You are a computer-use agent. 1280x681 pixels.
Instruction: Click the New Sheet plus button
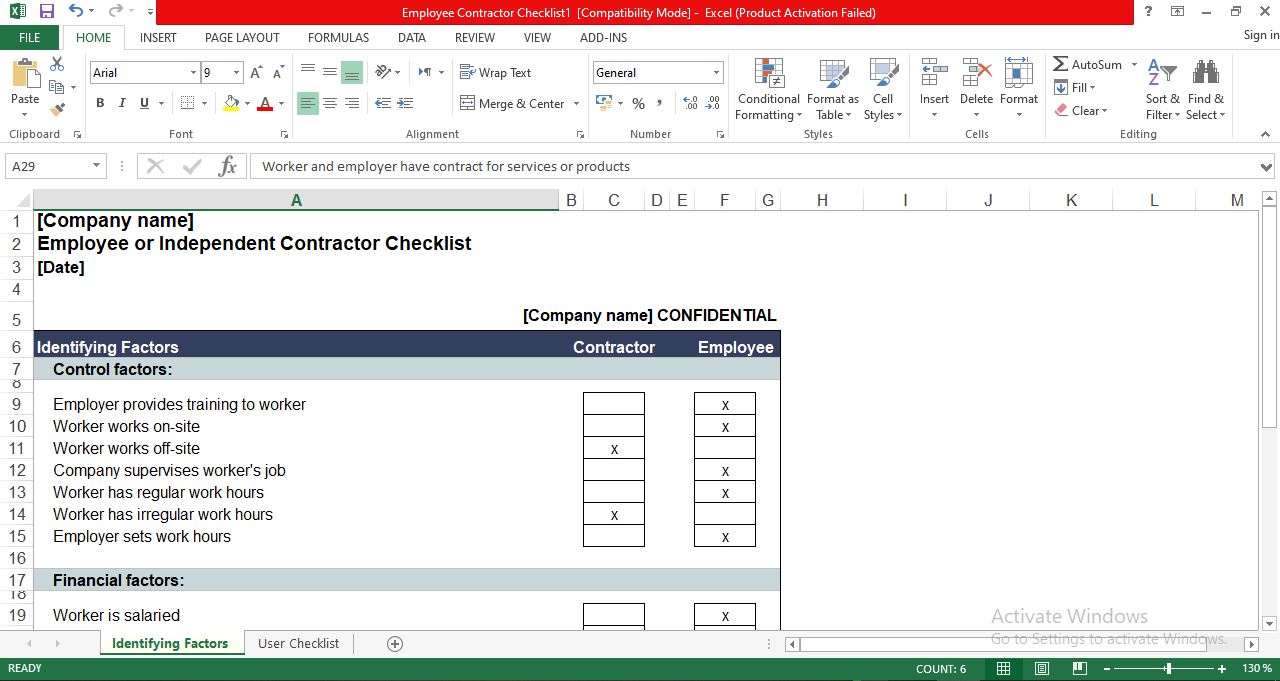[x=393, y=643]
